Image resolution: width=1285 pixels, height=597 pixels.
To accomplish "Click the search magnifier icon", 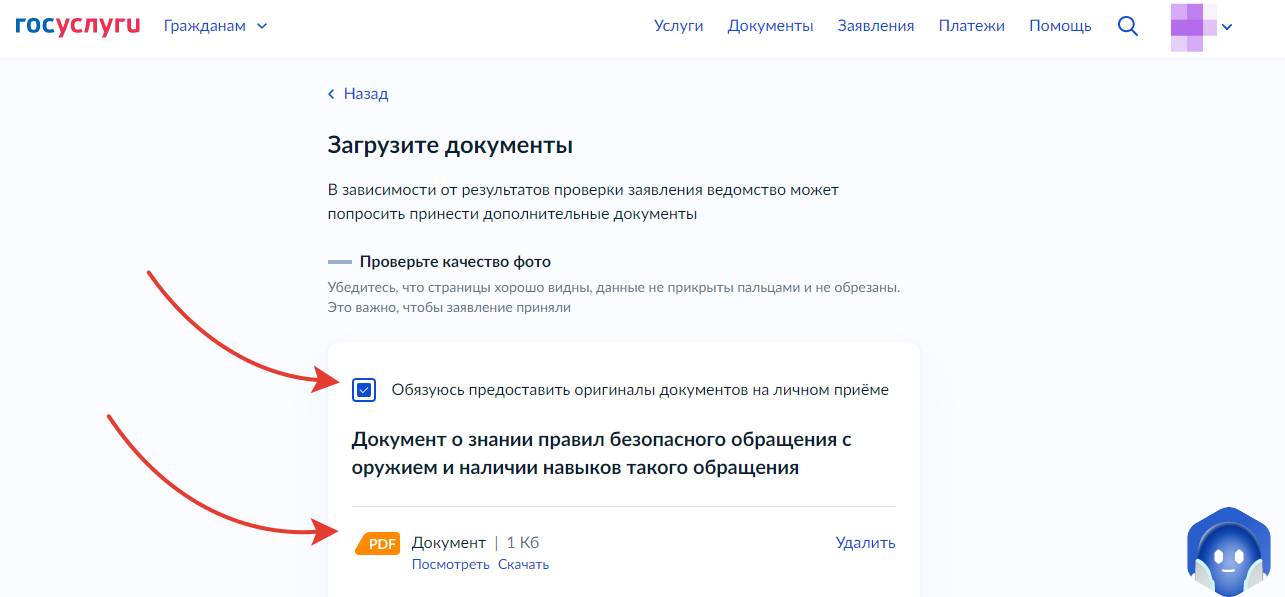I will click(x=1128, y=27).
